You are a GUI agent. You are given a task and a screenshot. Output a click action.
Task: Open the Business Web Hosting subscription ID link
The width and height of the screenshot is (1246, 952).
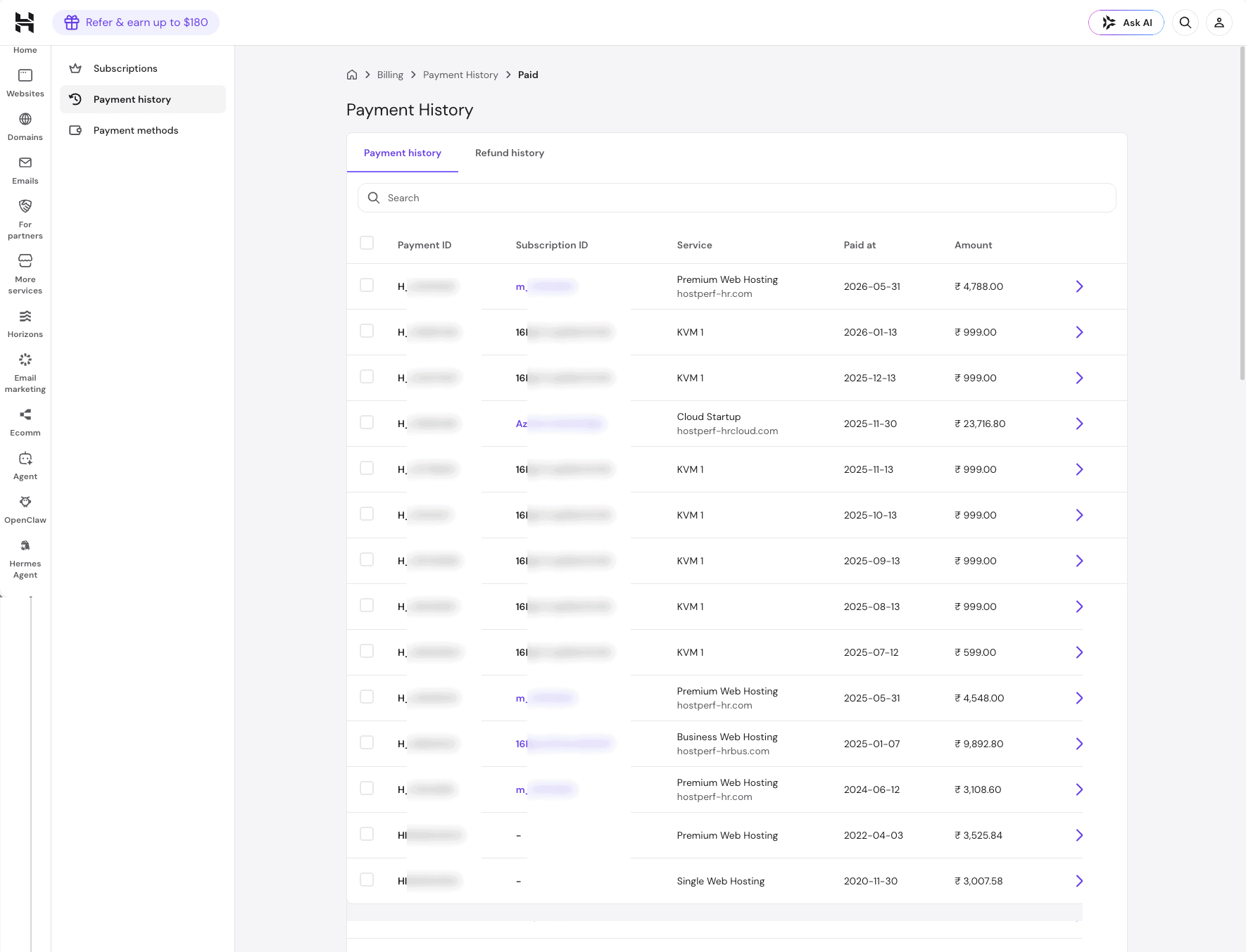[x=565, y=744]
